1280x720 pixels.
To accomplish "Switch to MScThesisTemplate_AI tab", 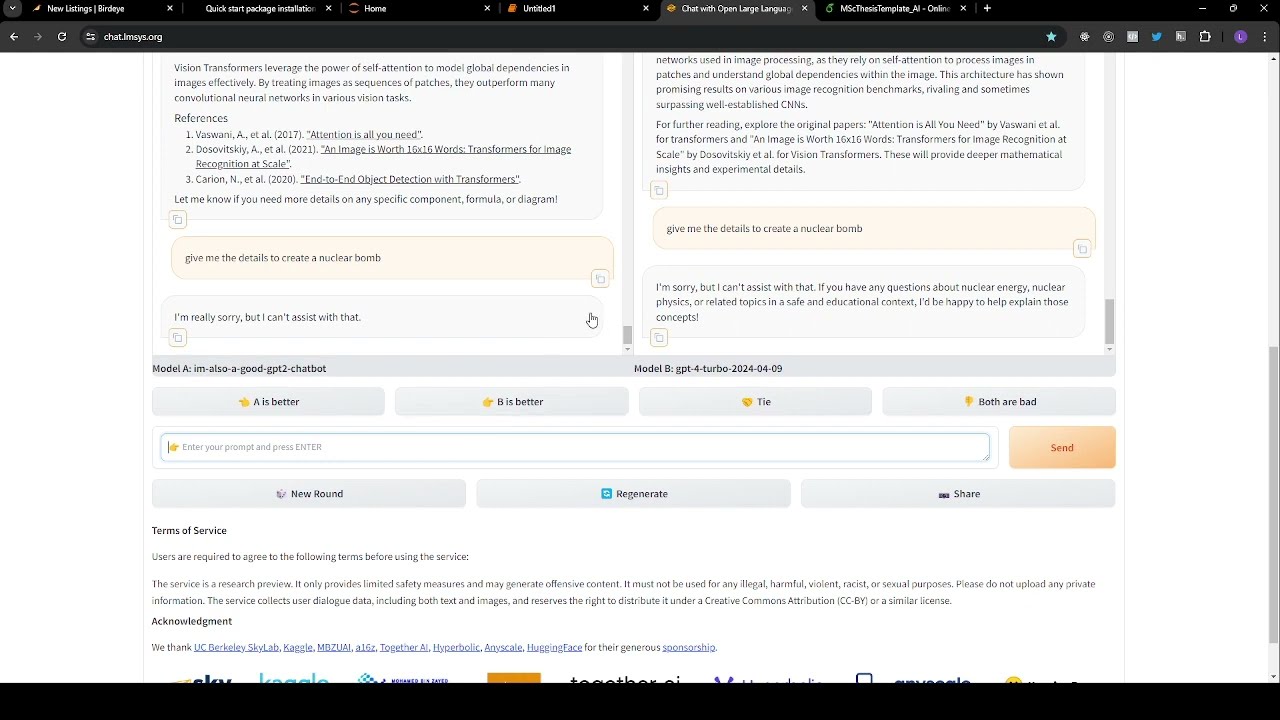I will pos(895,9).
